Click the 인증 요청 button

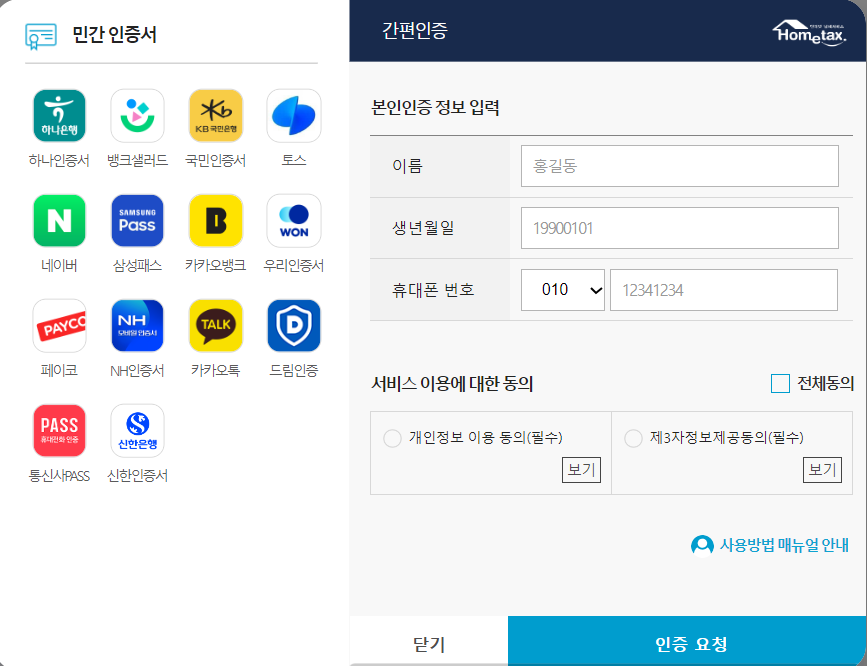tap(687, 643)
